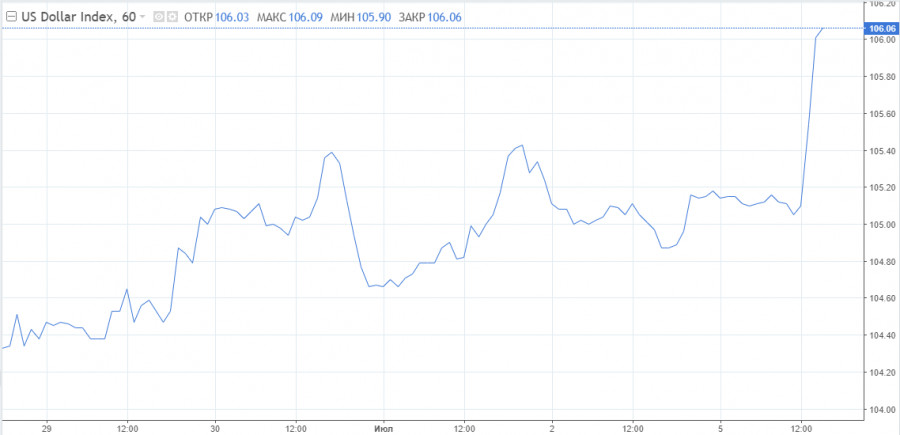Click the 105.40 price axis label
The width and height of the screenshot is (900, 435).
[883, 151]
